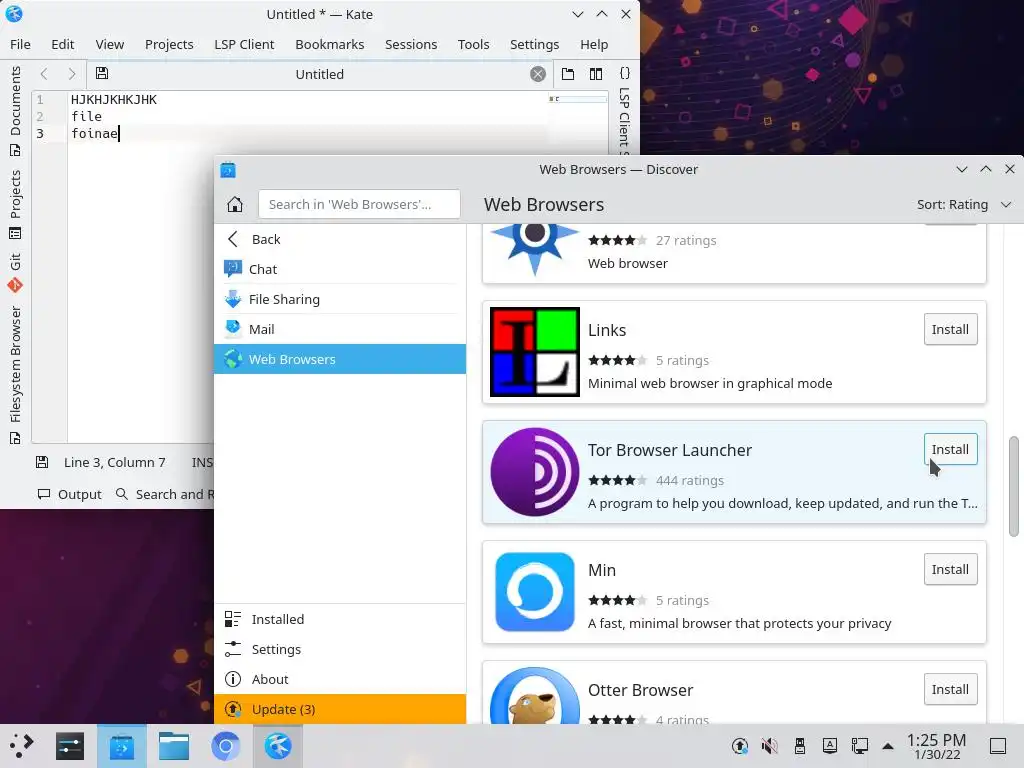Click the Discover home icon
The width and height of the screenshot is (1024, 768).
point(235,204)
